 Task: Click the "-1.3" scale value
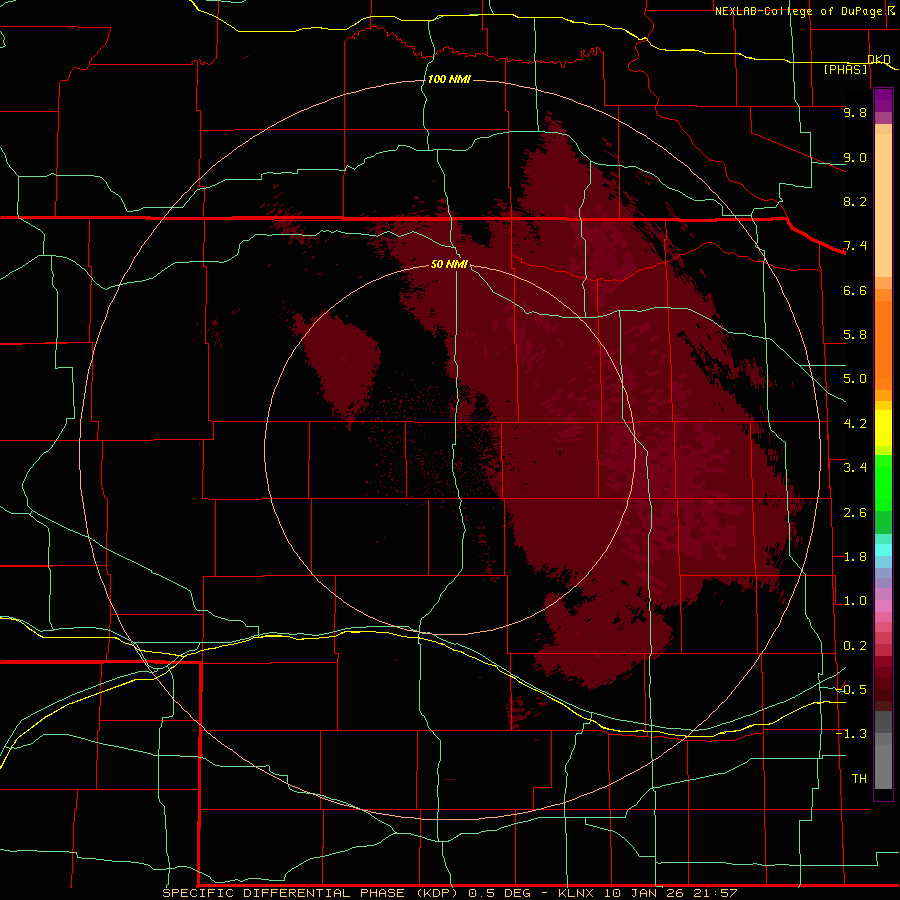coord(851,734)
